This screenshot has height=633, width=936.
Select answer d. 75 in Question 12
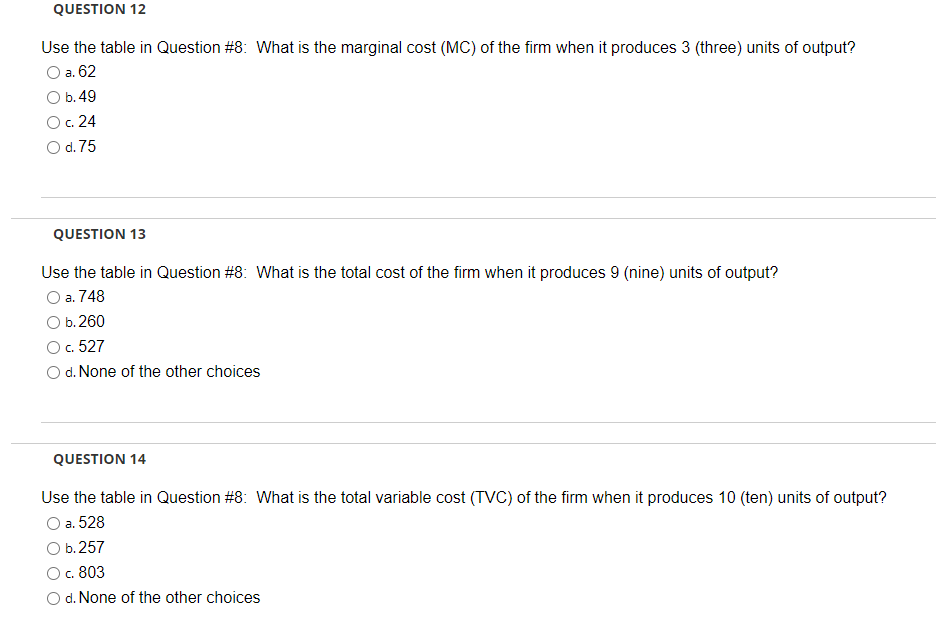pyautogui.click(x=53, y=147)
